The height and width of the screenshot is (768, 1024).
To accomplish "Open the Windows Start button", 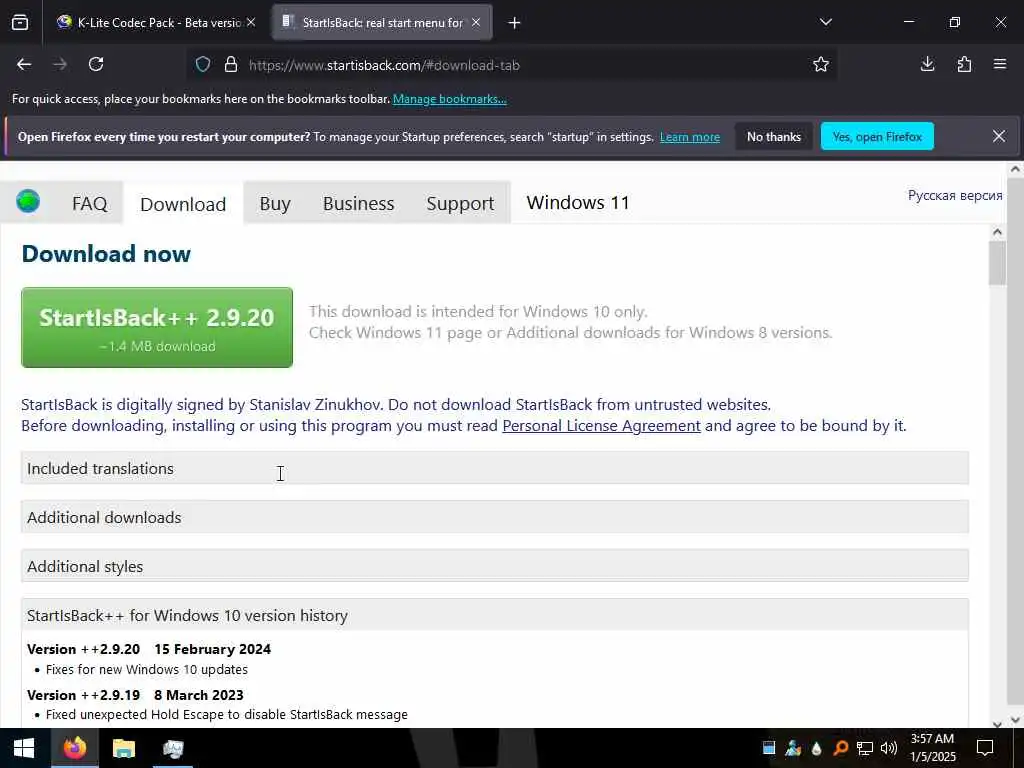I will [24, 748].
